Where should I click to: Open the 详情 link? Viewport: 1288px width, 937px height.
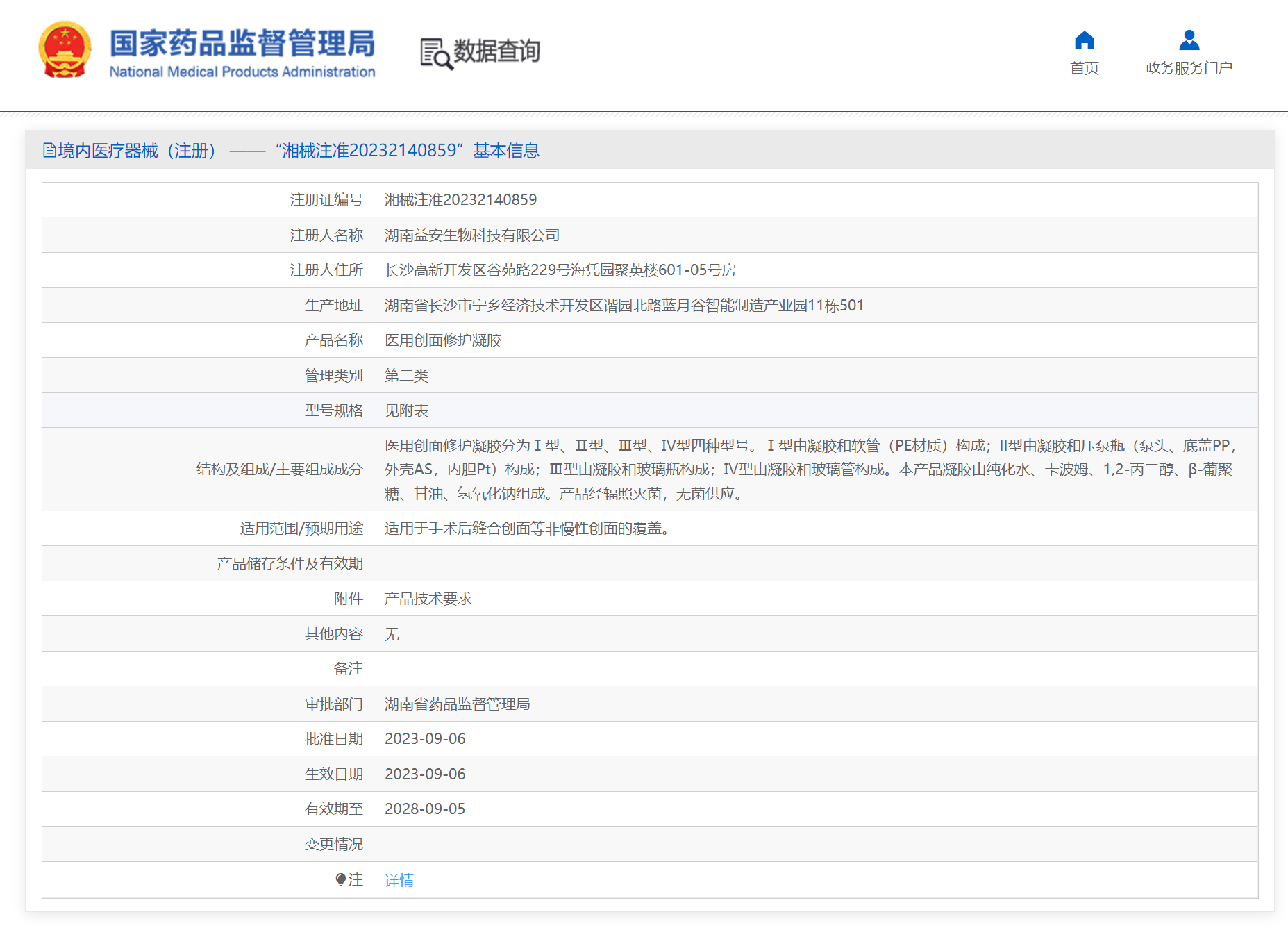click(399, 880)
